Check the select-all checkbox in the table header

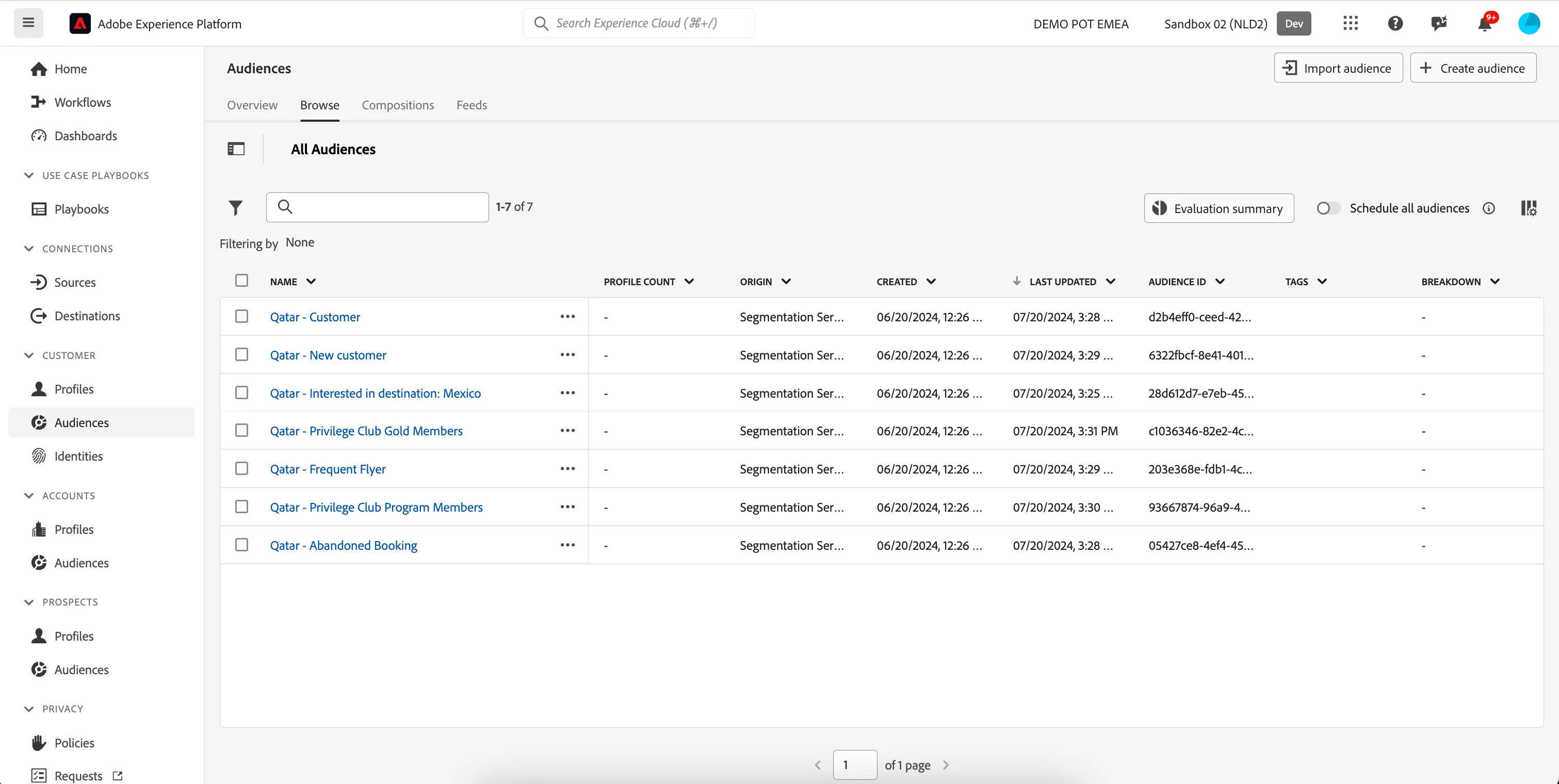click(241, 281)
